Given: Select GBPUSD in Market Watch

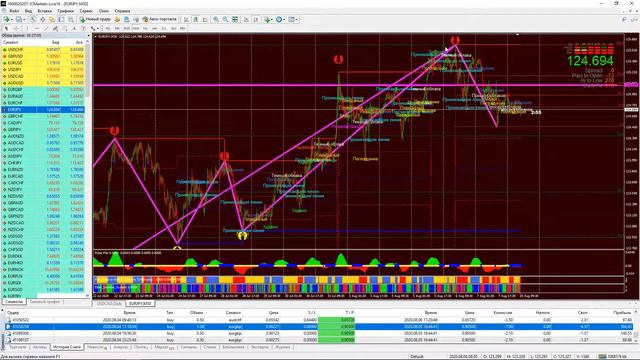Looking at the screenshot, I should [x=43, y=56].
